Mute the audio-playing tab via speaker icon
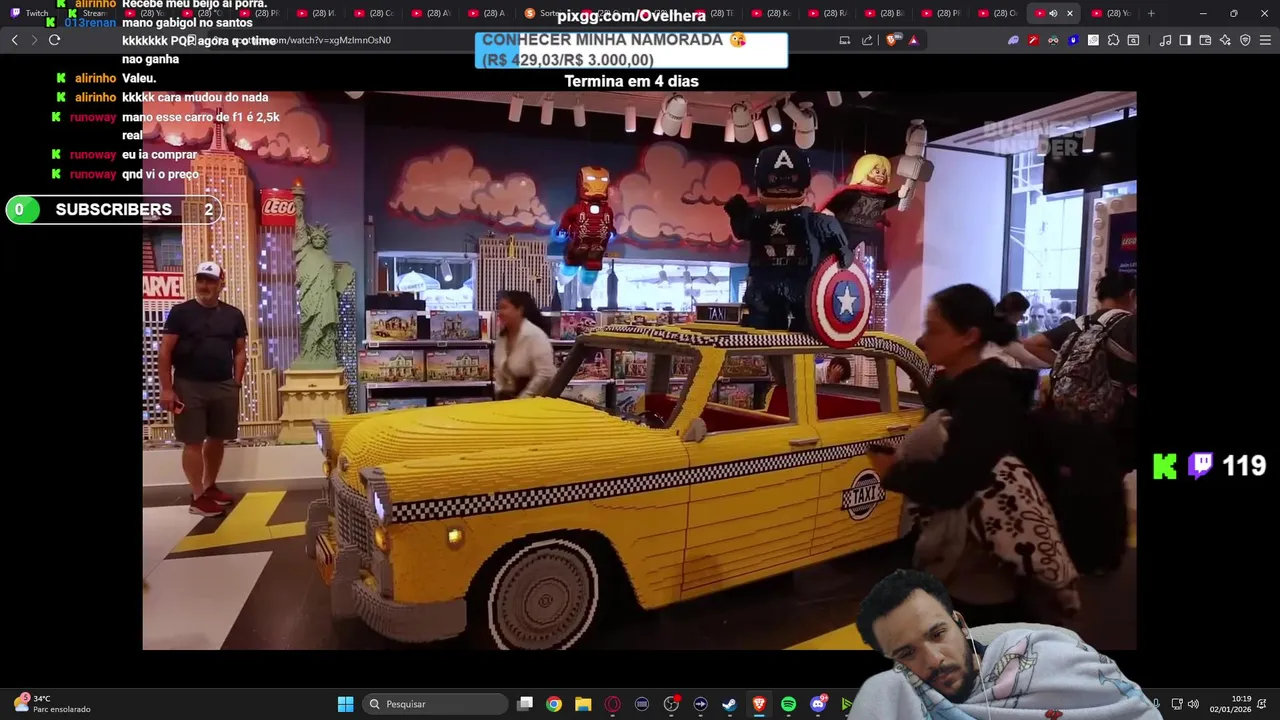 (x=1053, y=13)
